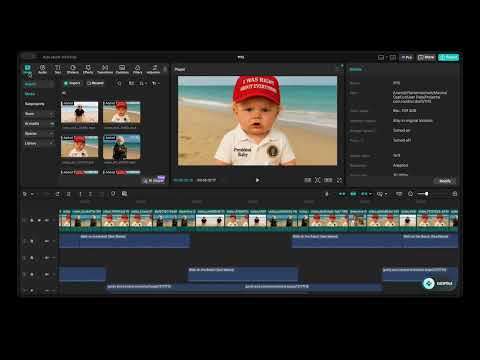Click the Import button in the media panel
The width and height of the screenshot is (480, 360).
pyautogui.click(x=72, y=83)
